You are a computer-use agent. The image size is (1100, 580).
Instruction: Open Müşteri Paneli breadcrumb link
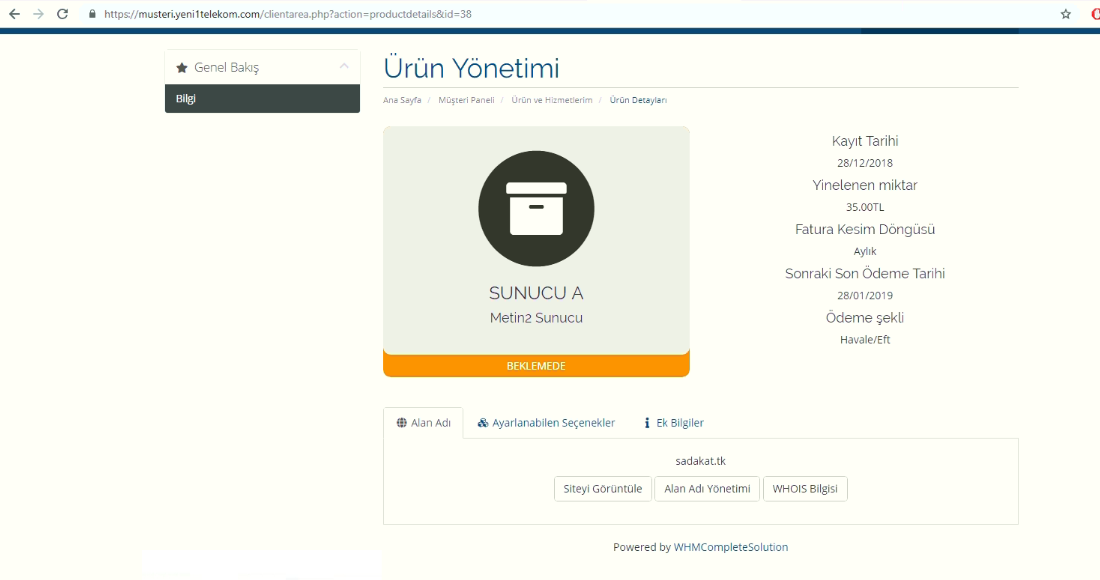(x=467, y=100)
